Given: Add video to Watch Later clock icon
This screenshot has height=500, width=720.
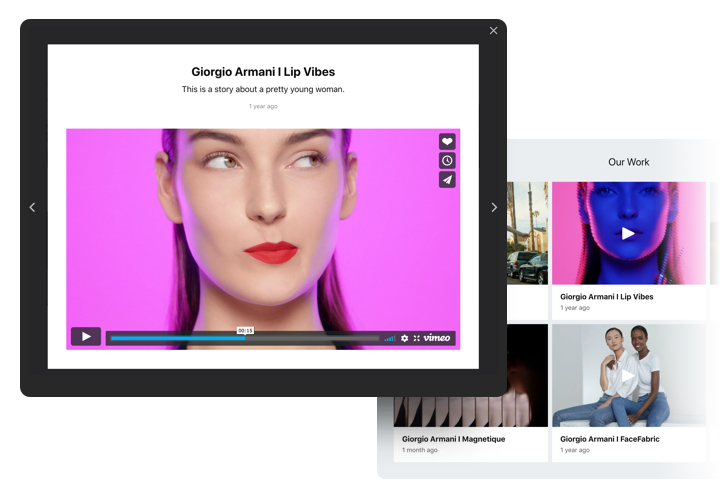Looking at the screenshot, I should [x=447, y=161].
